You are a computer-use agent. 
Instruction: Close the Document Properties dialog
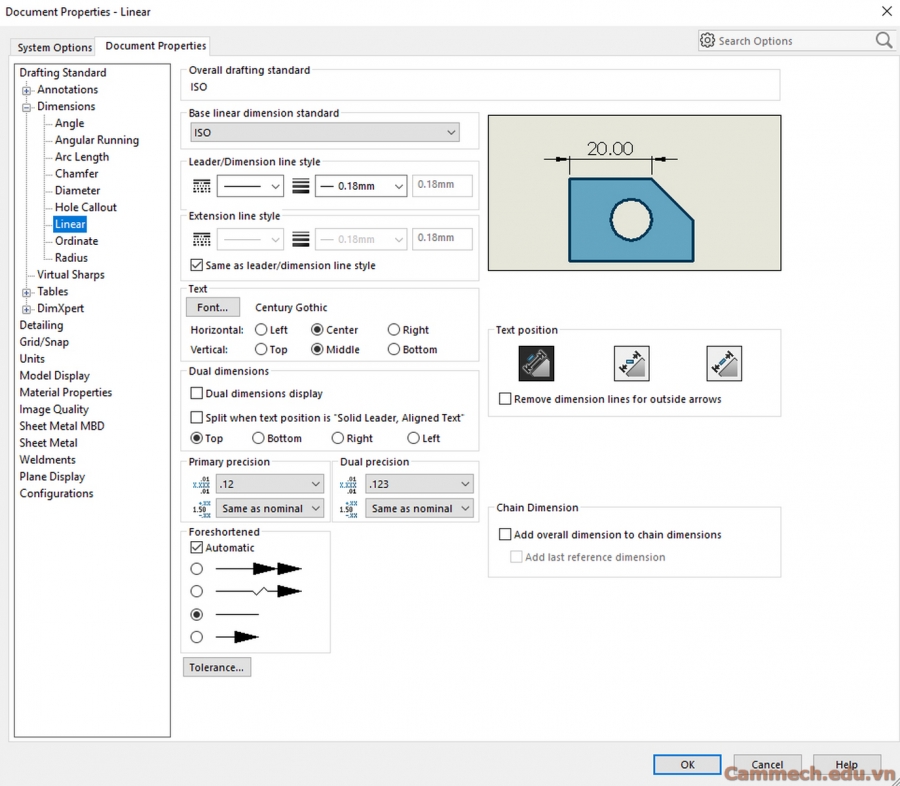(x=886, y=11)
